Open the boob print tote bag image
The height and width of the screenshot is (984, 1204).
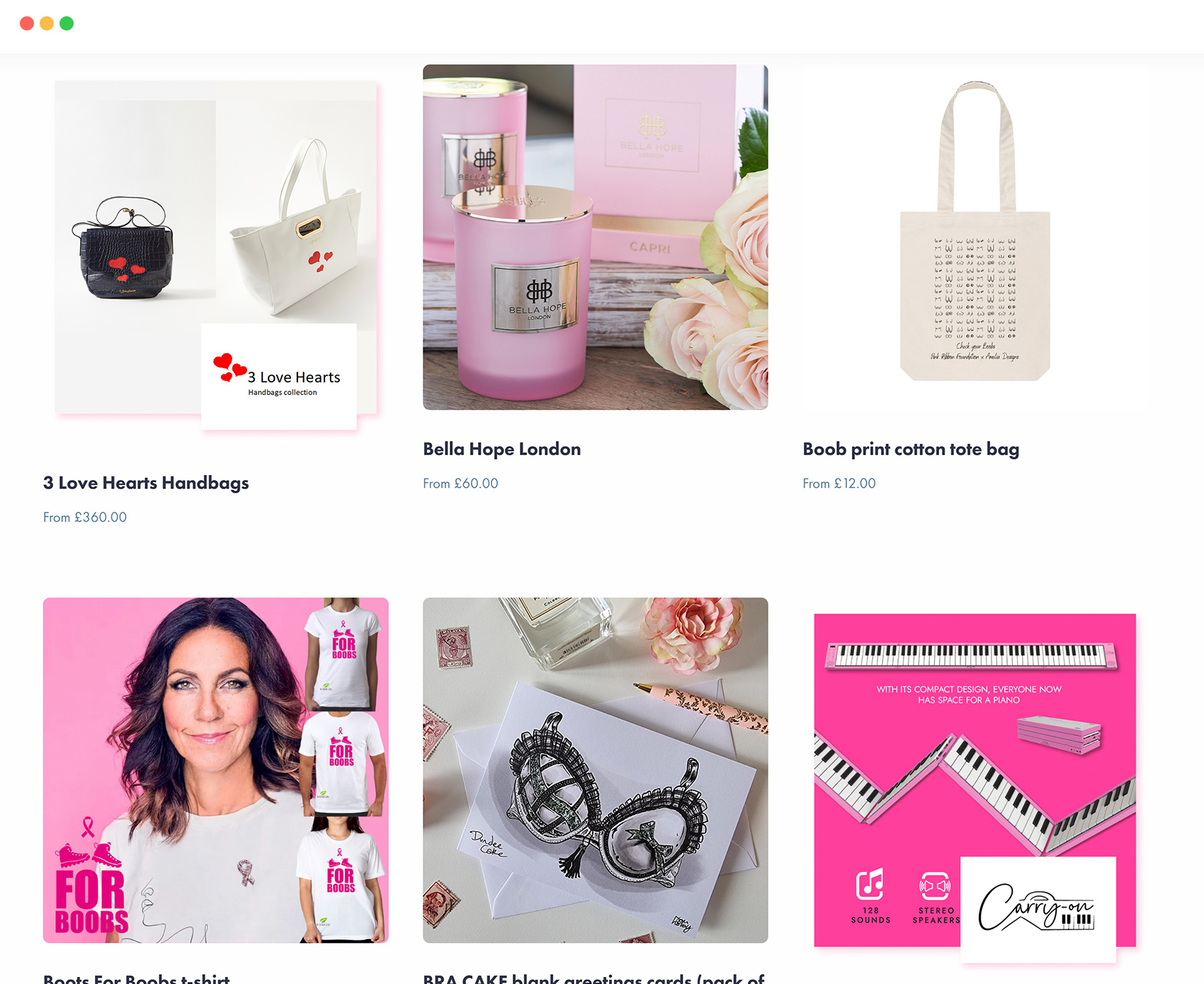975,237
